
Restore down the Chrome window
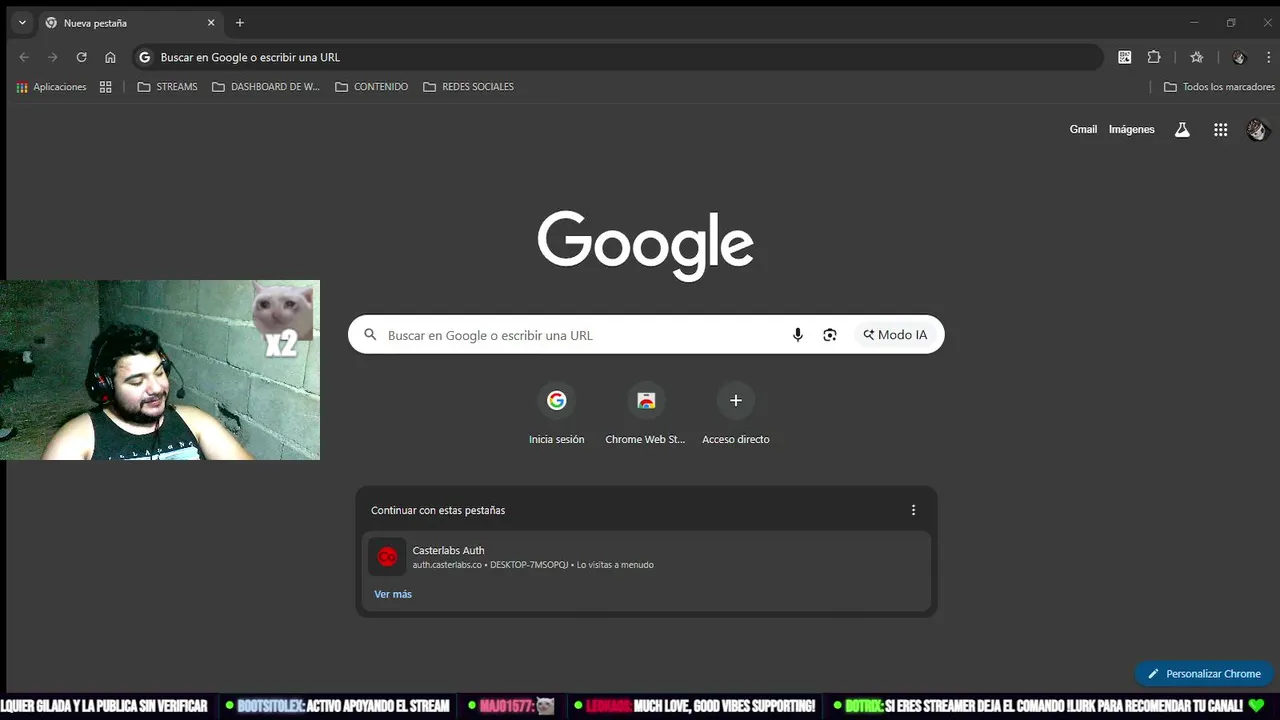1231,23
